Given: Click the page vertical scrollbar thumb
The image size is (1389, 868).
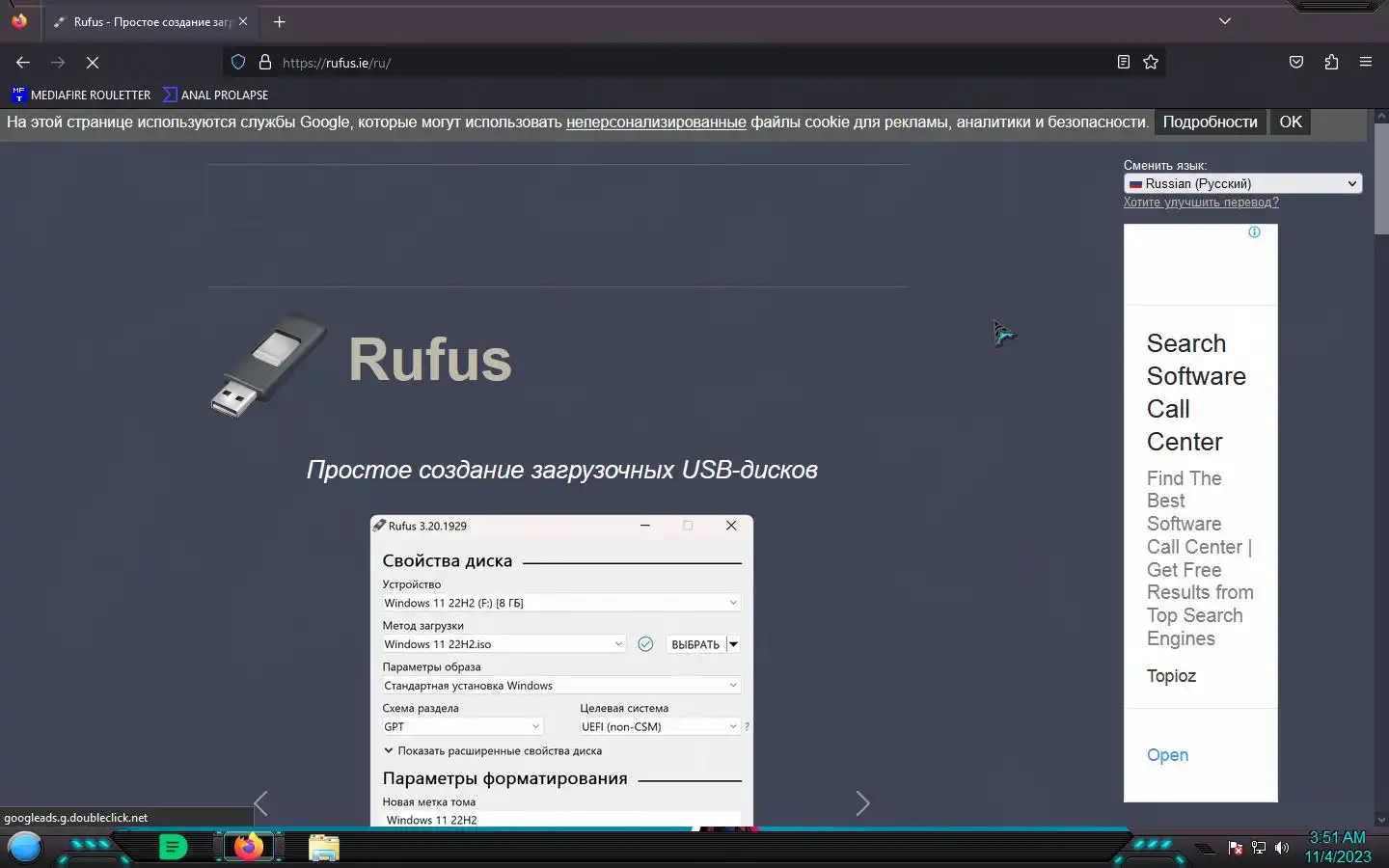Looking at the screenshot, I should coord(1381,178).
